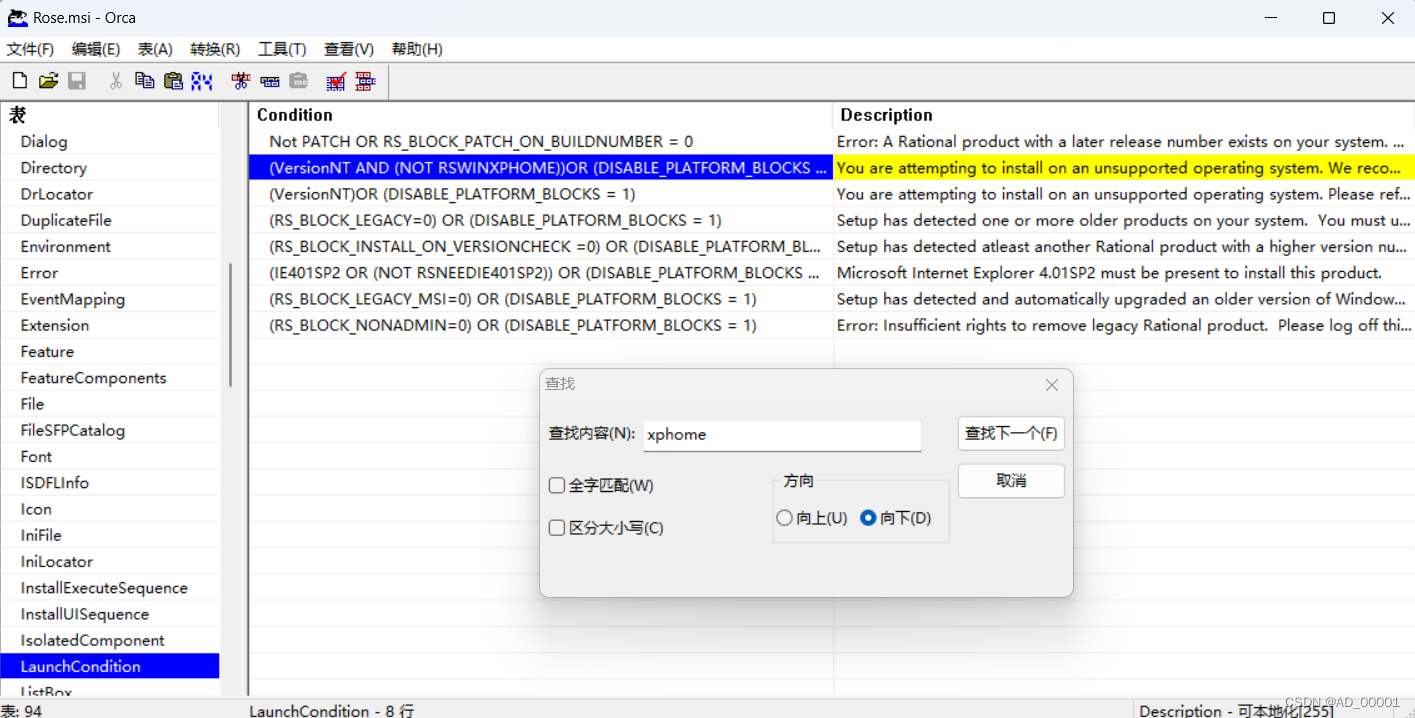Click the 查找内容 search text field

pyautogui.click(x=782, y=435)
